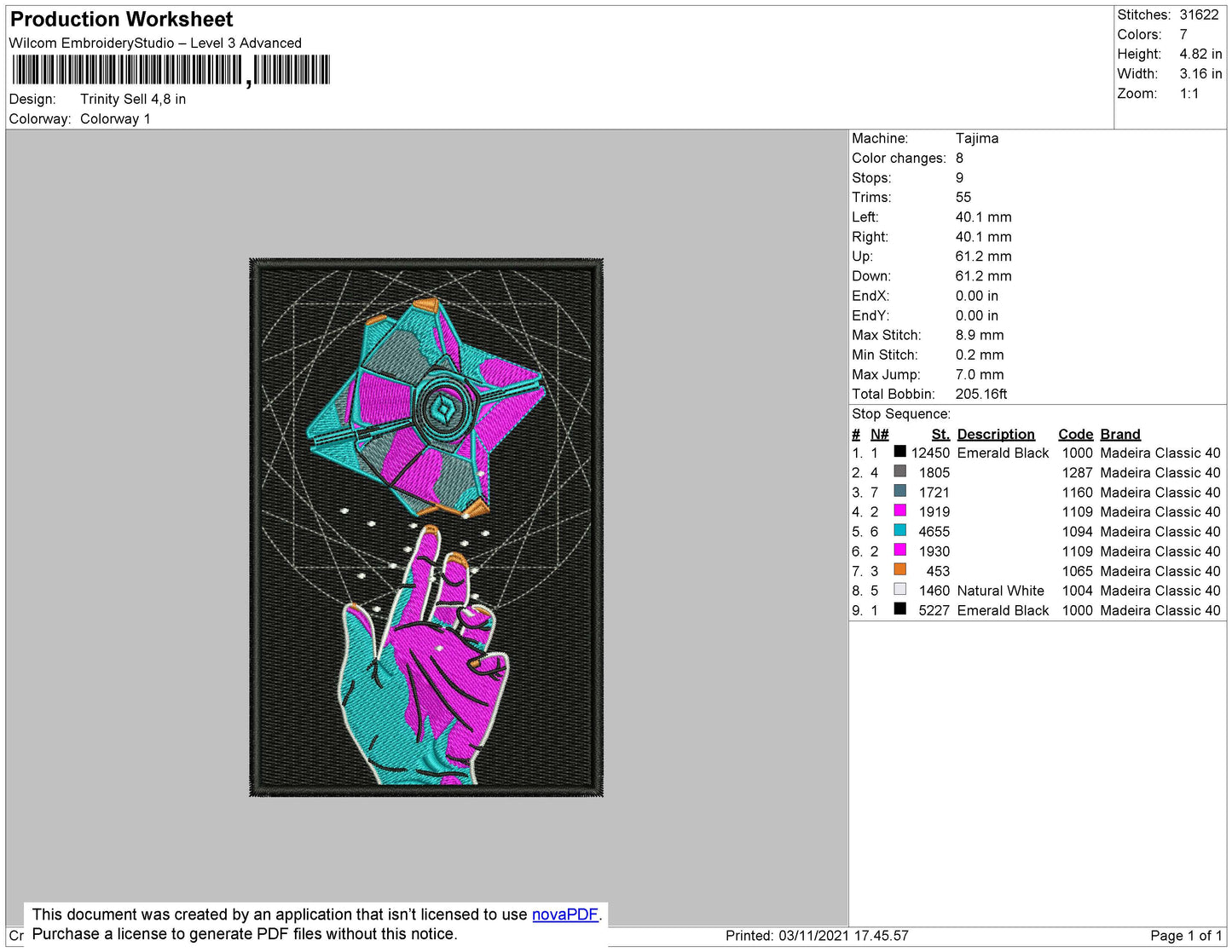Open the novaPDF link
This screenshot has width=1232, height=952.
pyautogui.click(x=565, y=914)
